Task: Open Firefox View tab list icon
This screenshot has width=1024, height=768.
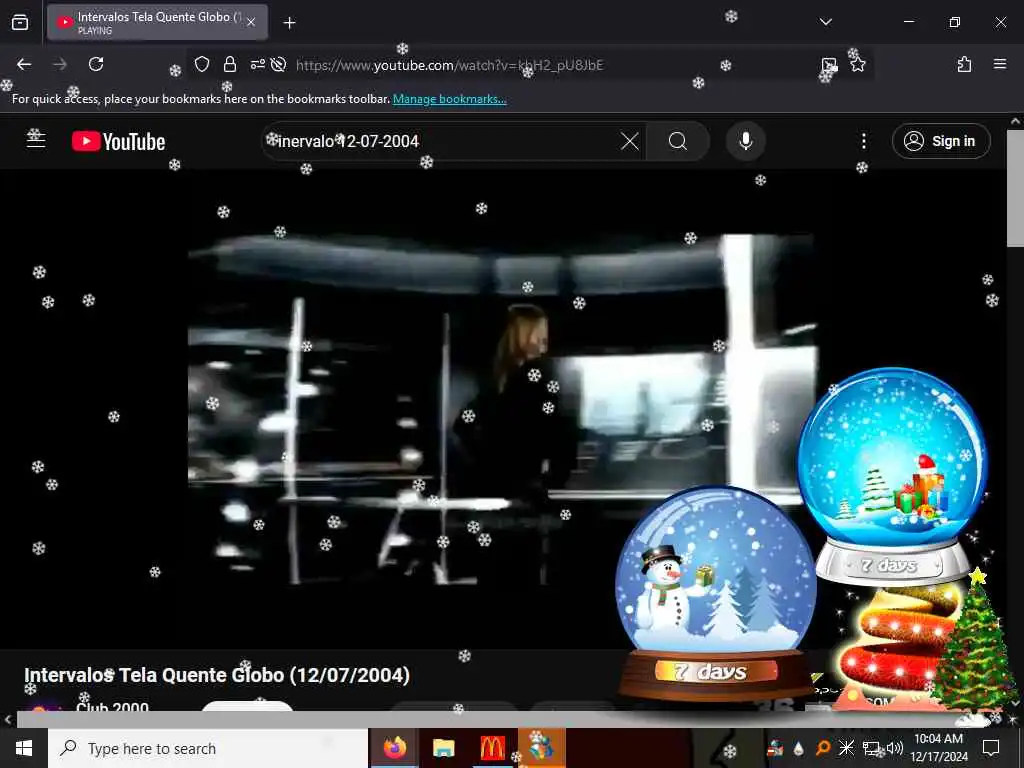Action: [x=20, y=22]
